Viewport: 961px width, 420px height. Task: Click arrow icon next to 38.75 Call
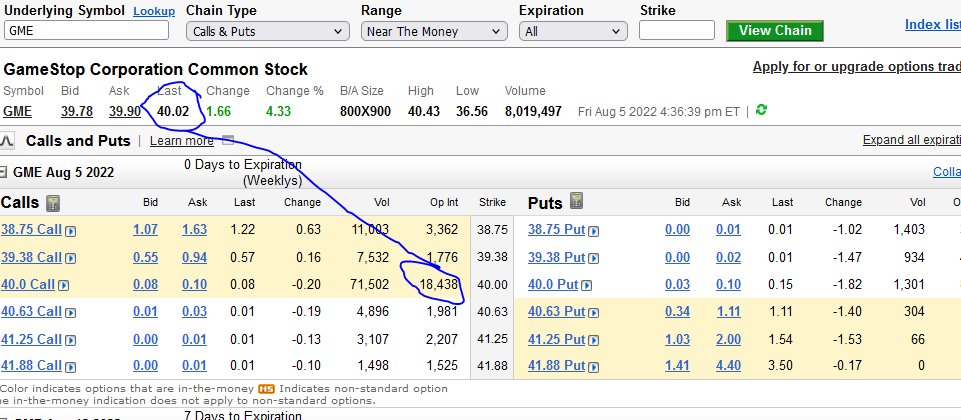[71, 231]
